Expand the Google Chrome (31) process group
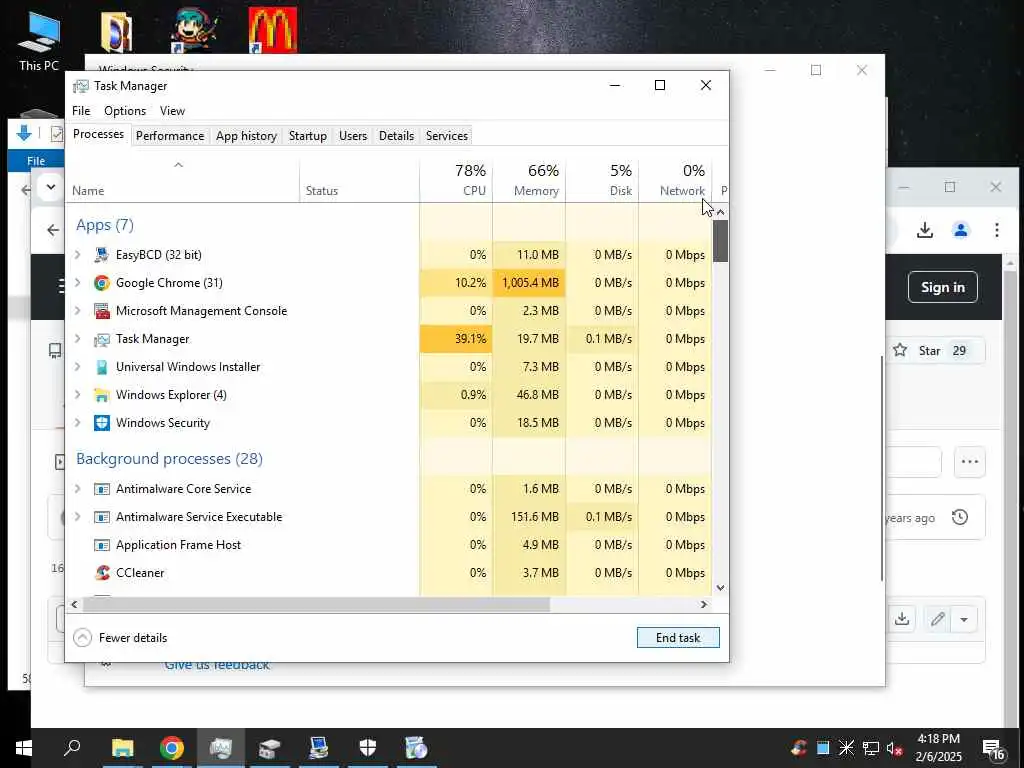This screenshot has height=768, width=1024. tap(78, 283)
